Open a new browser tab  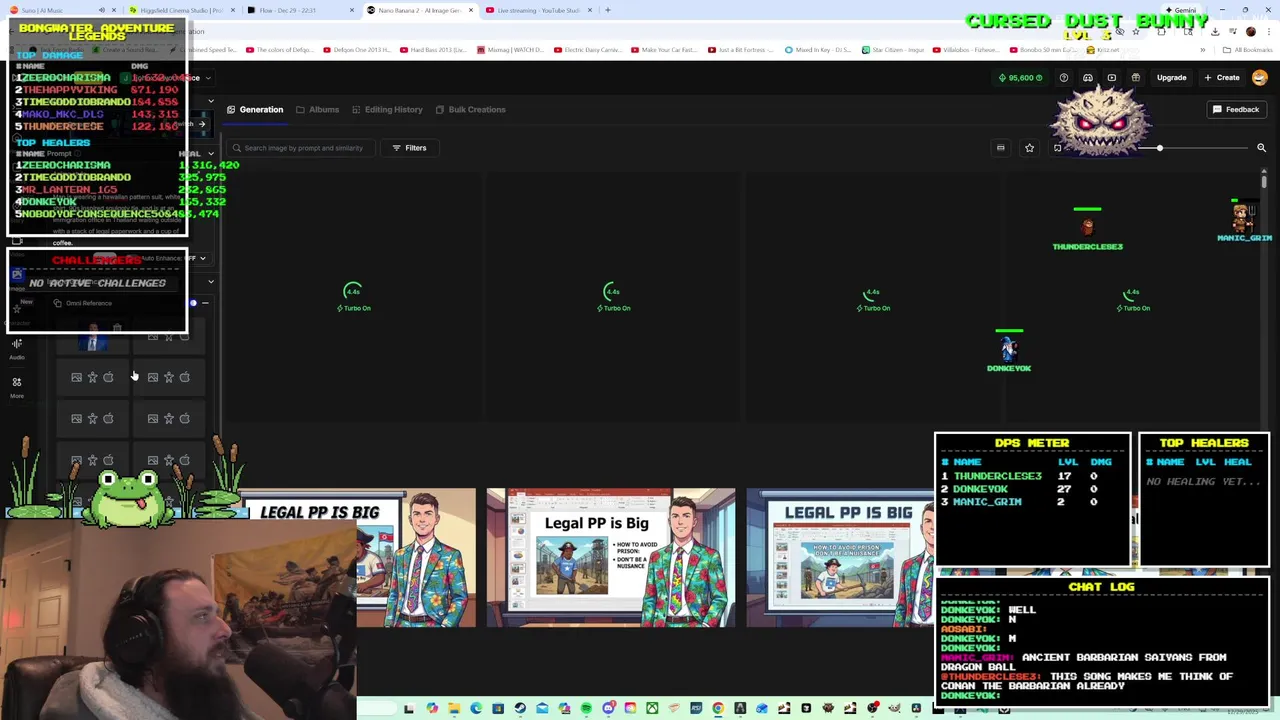click(x=607, y=10)
